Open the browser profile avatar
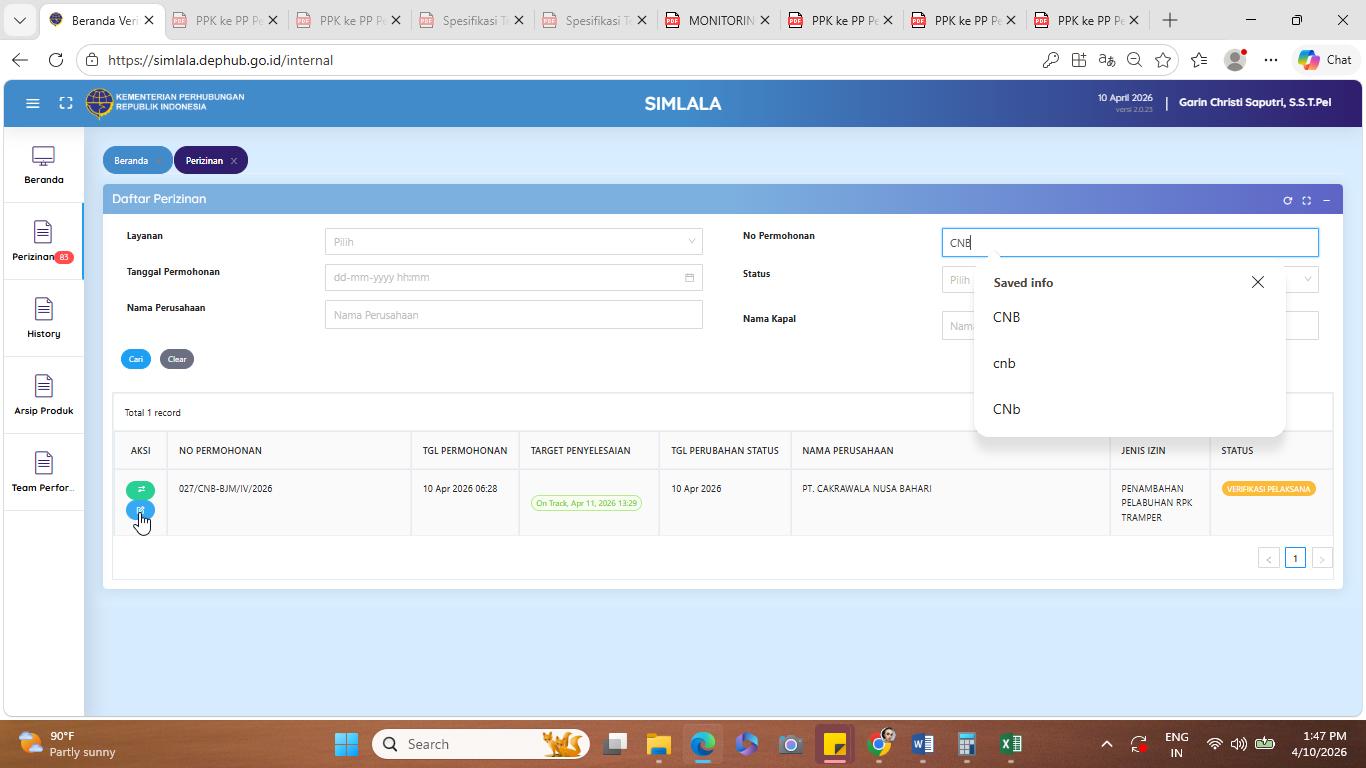This screenshot has height=768, width=1366. [x=1236, y=60]
